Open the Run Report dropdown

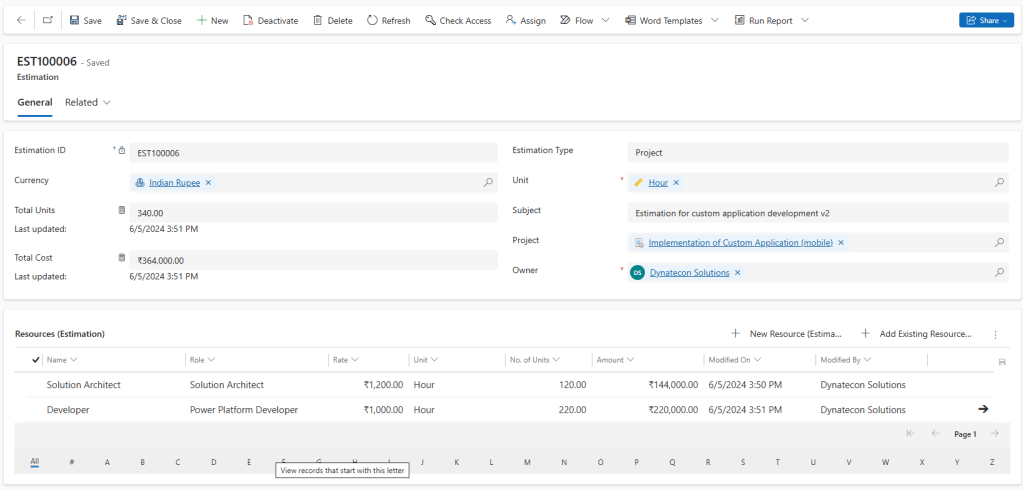805,20
